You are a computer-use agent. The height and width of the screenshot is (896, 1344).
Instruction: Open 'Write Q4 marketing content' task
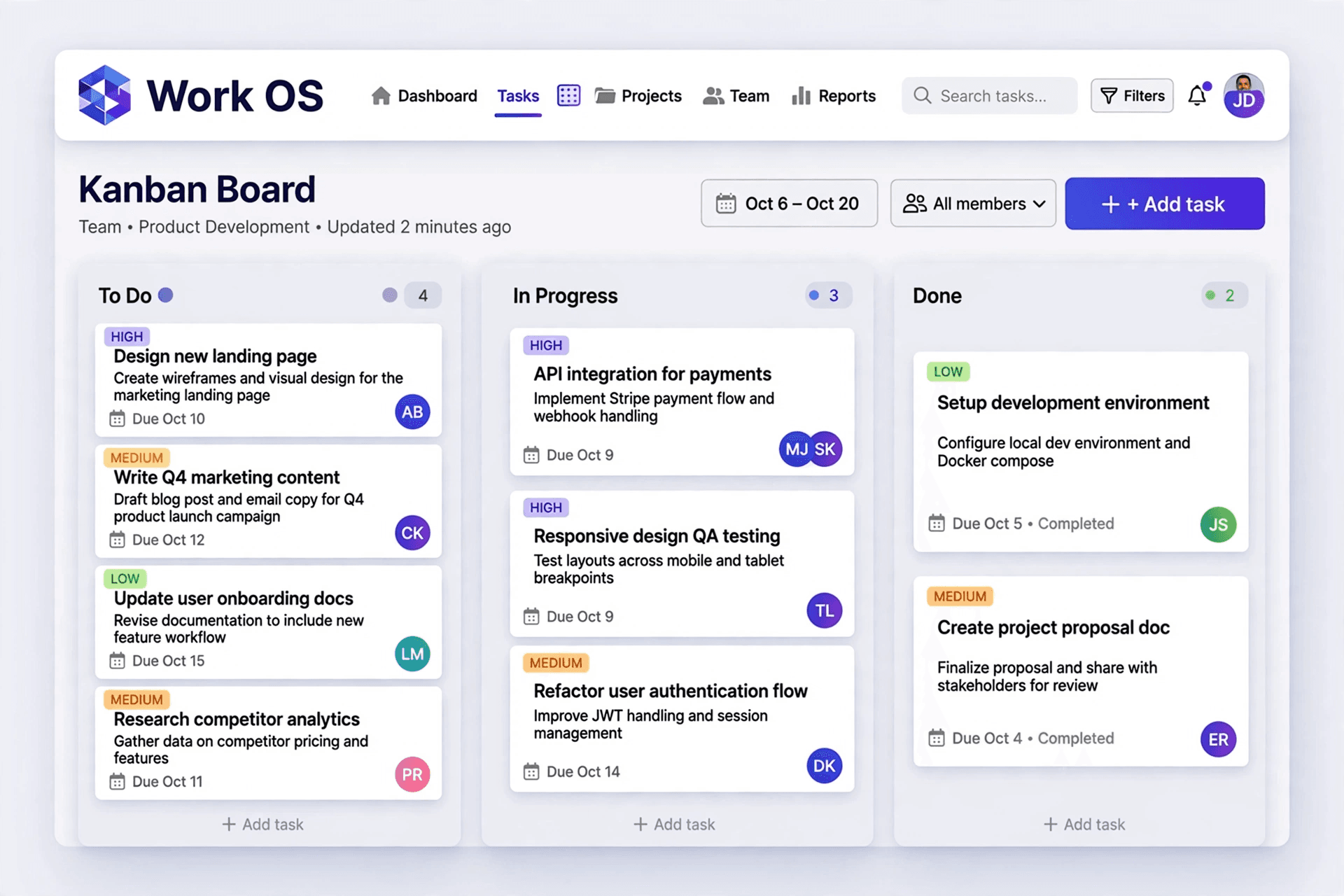268,501
